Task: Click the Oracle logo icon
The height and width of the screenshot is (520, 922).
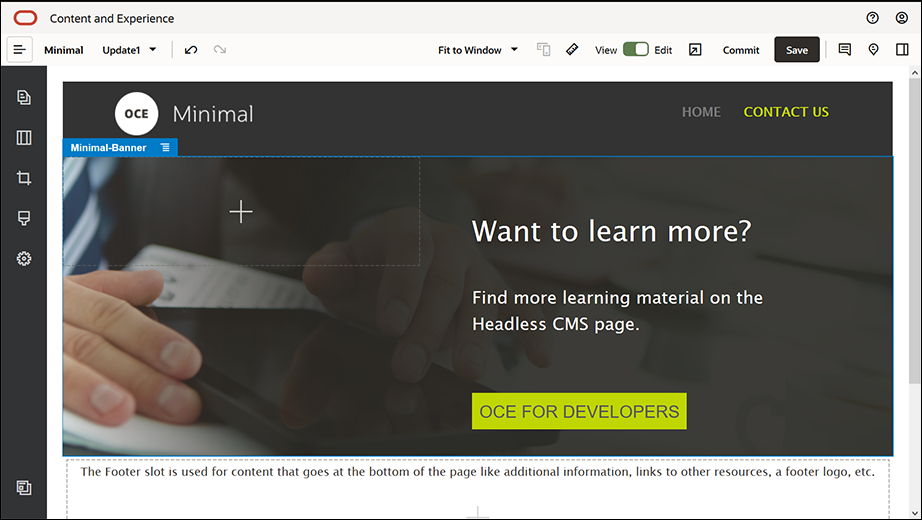Action: click(x=25, y=18)
